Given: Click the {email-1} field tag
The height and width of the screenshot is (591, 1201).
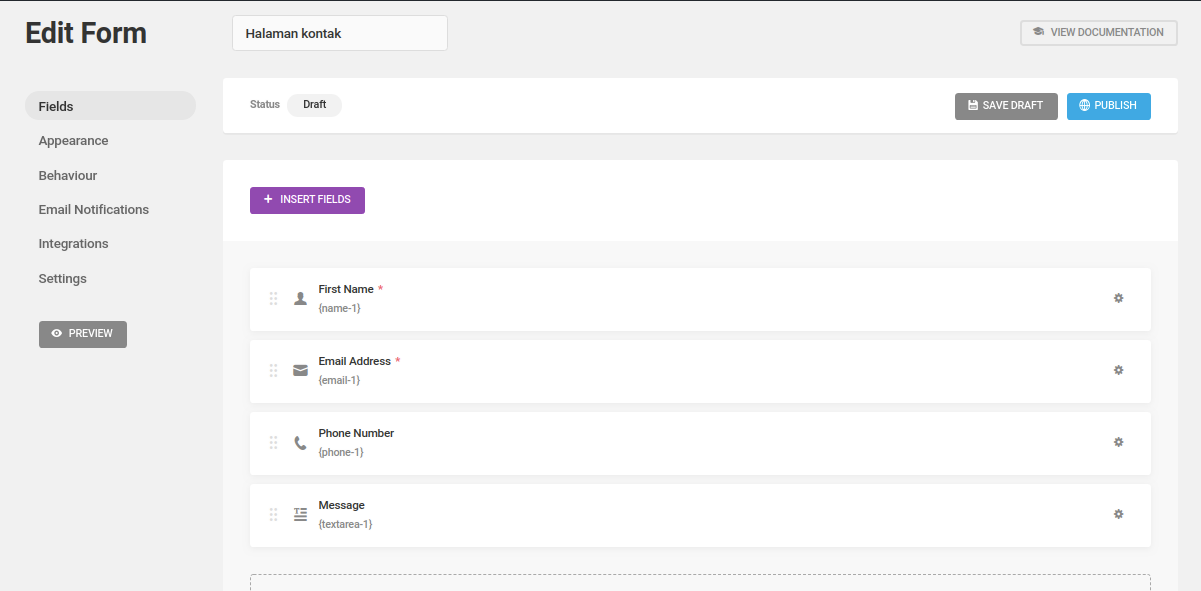Looking at the screenshot, I should coord(339,380).
